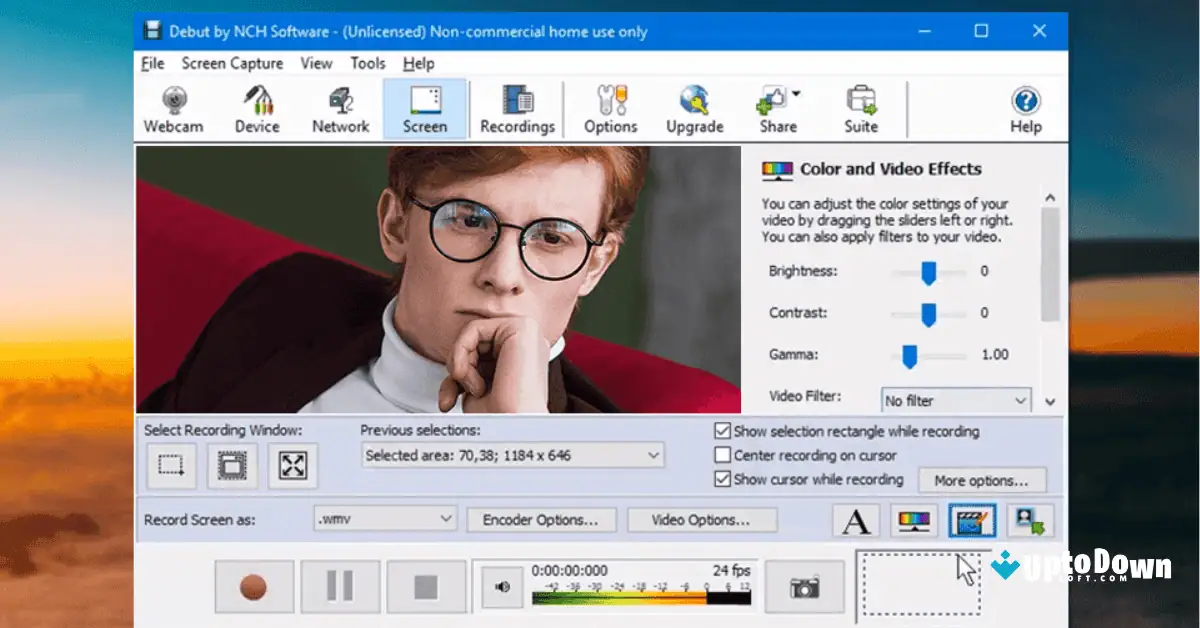Open More options dialog
1200x628 pixels.
pos(982,480)
